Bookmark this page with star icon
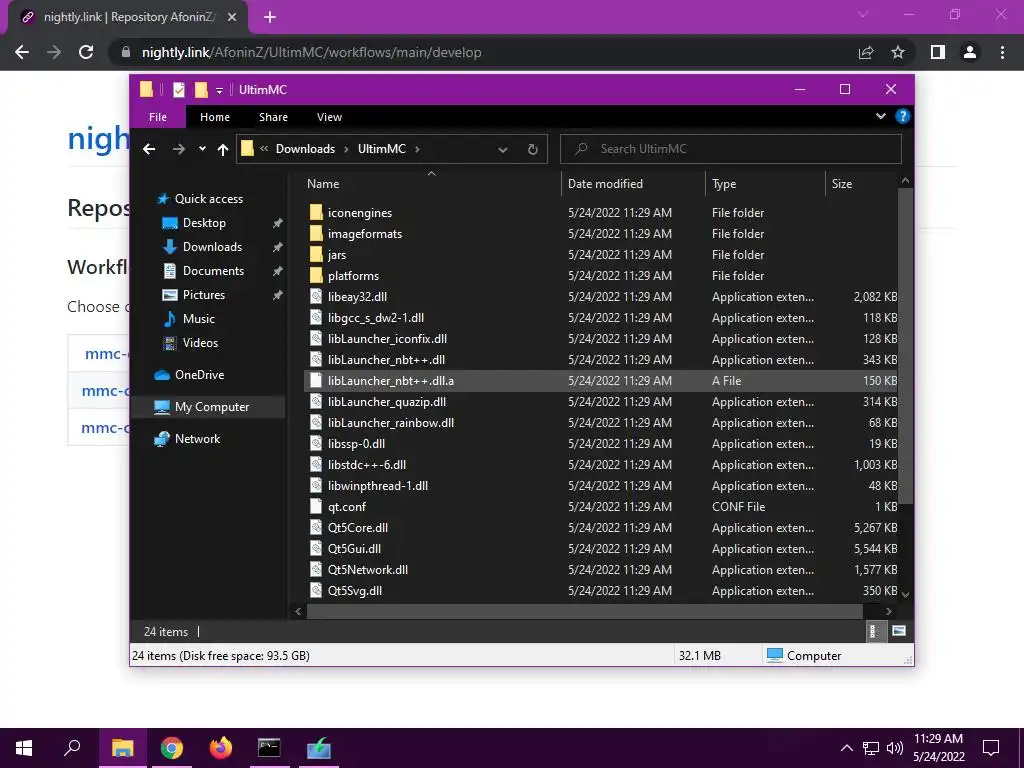This screenshot has width=1024, height=768. [898, 52]
